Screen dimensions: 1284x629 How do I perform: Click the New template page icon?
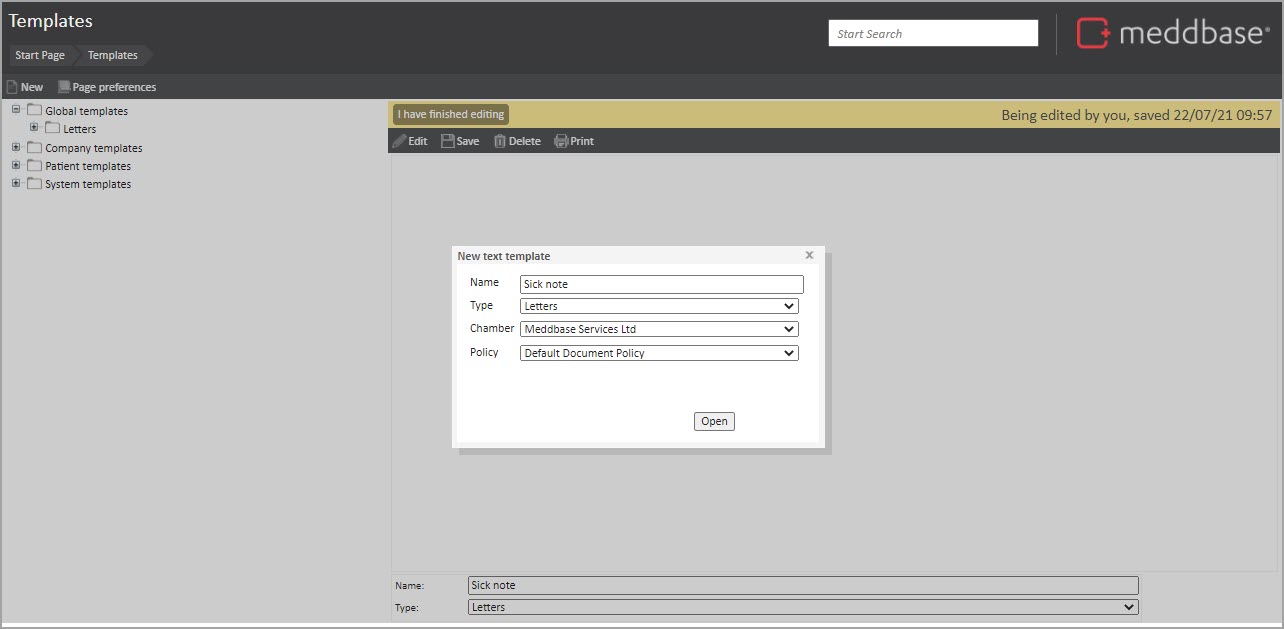coord(12,87)
